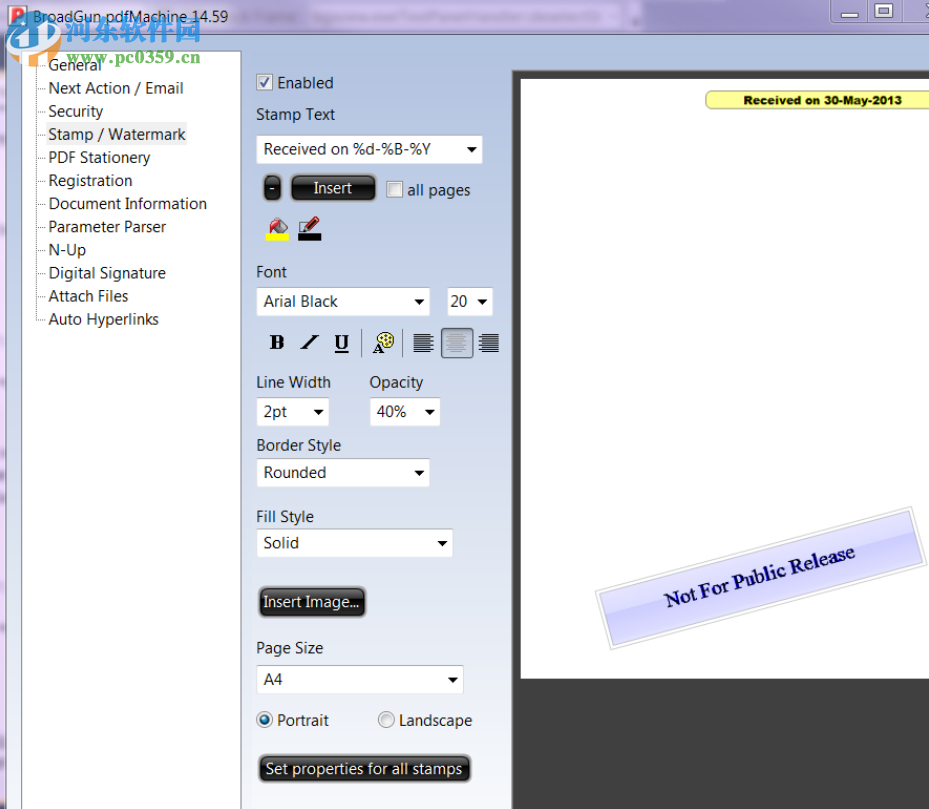Click the fill color bucket icon

pyautogui.click(x=277, y=229)
